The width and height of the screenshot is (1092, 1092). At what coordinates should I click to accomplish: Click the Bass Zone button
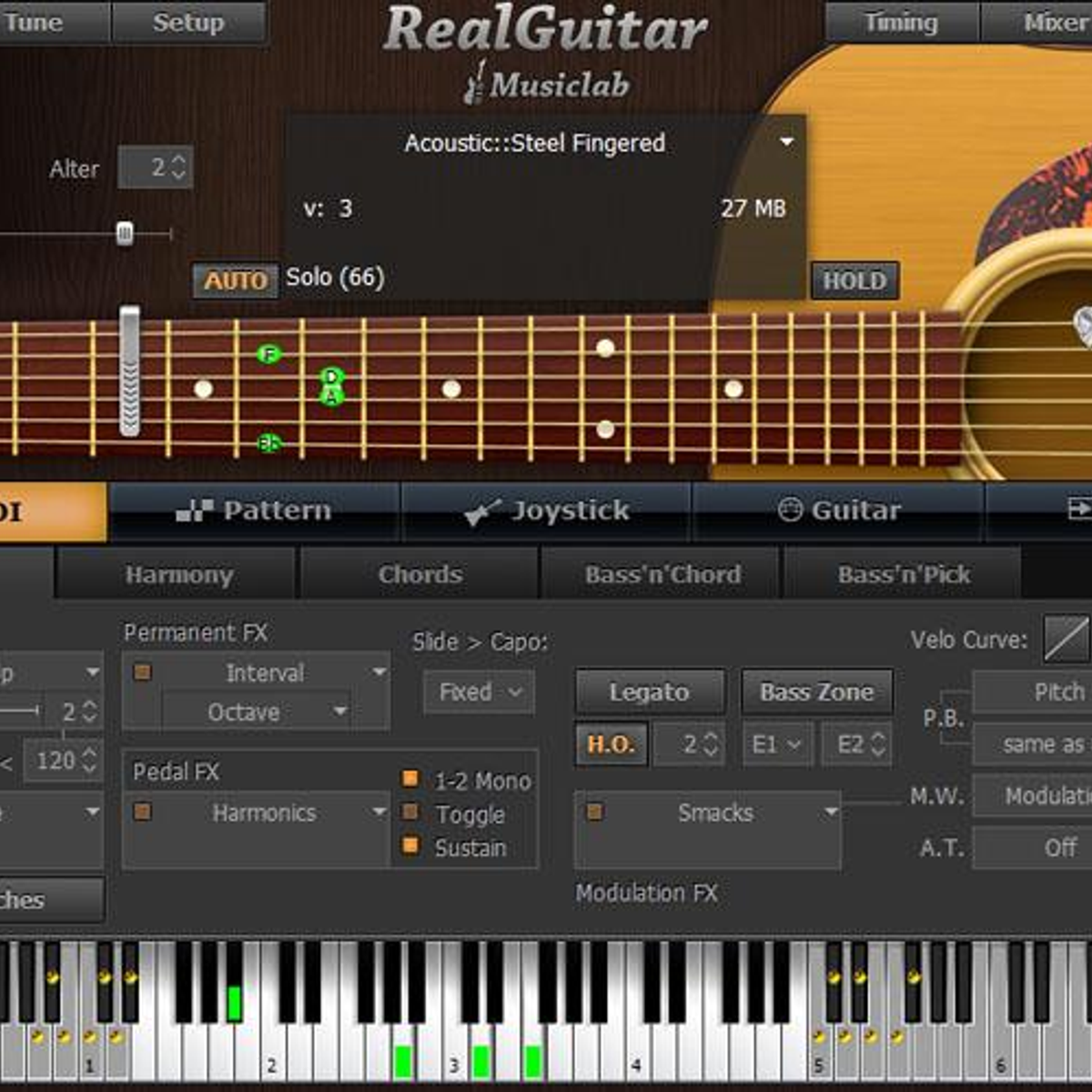[x=816, y=693]
